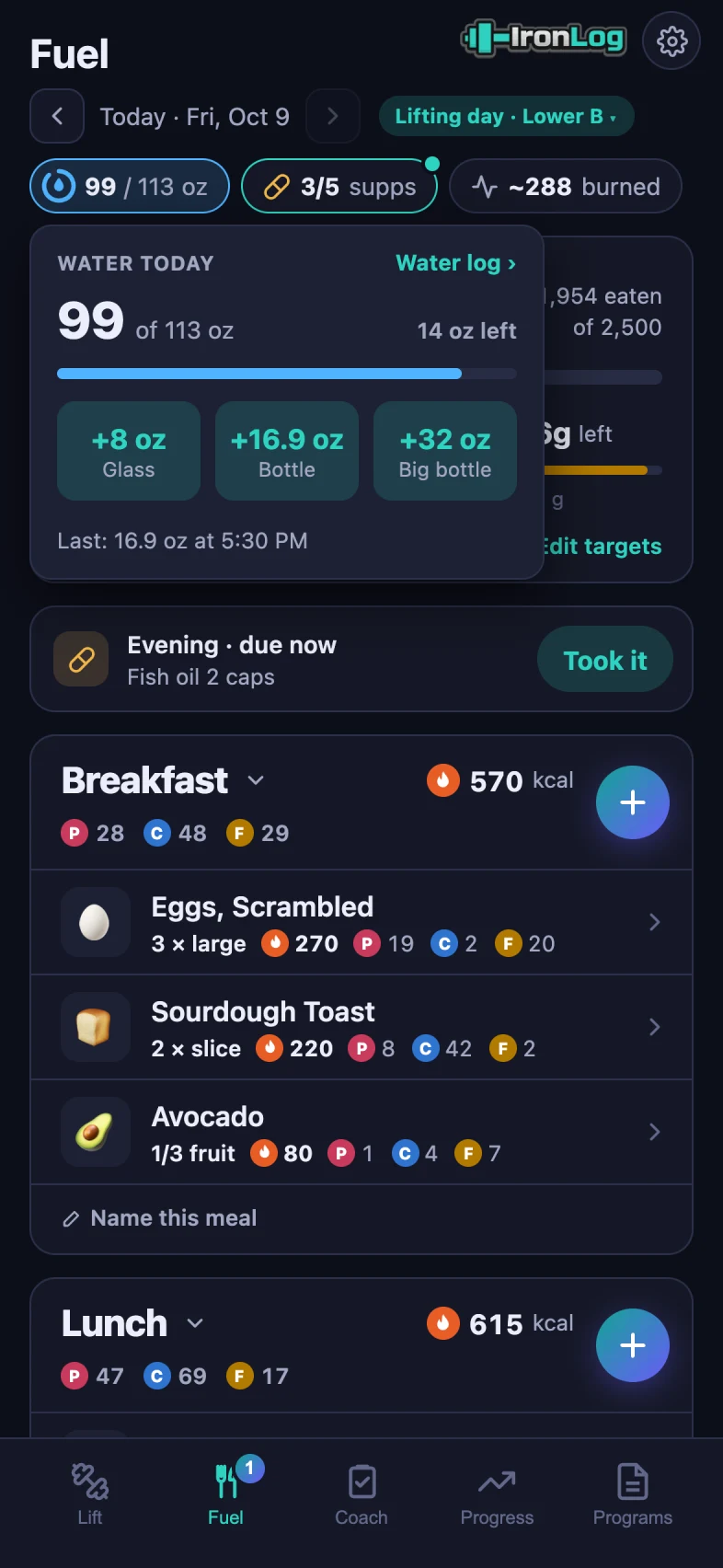Image resolution: width=723 pixels, height=1568 pixels.
Task: Open Lifting day Lower B dropdown
Action: [507, 116]
